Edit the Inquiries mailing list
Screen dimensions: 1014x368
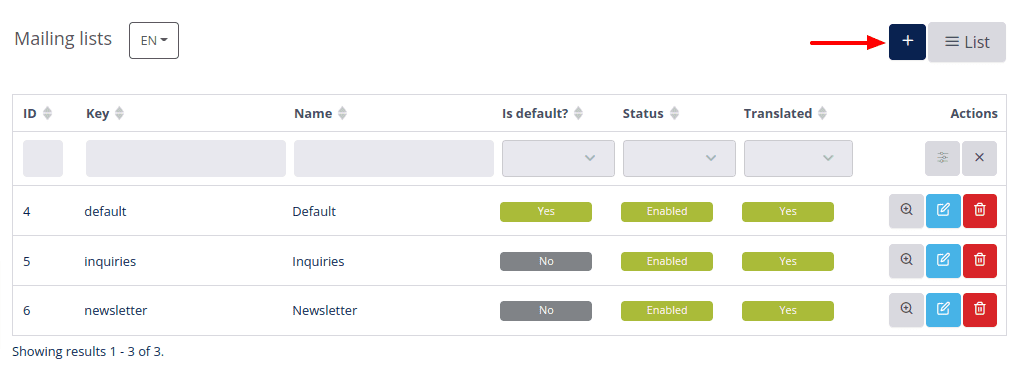pos(944,261)
